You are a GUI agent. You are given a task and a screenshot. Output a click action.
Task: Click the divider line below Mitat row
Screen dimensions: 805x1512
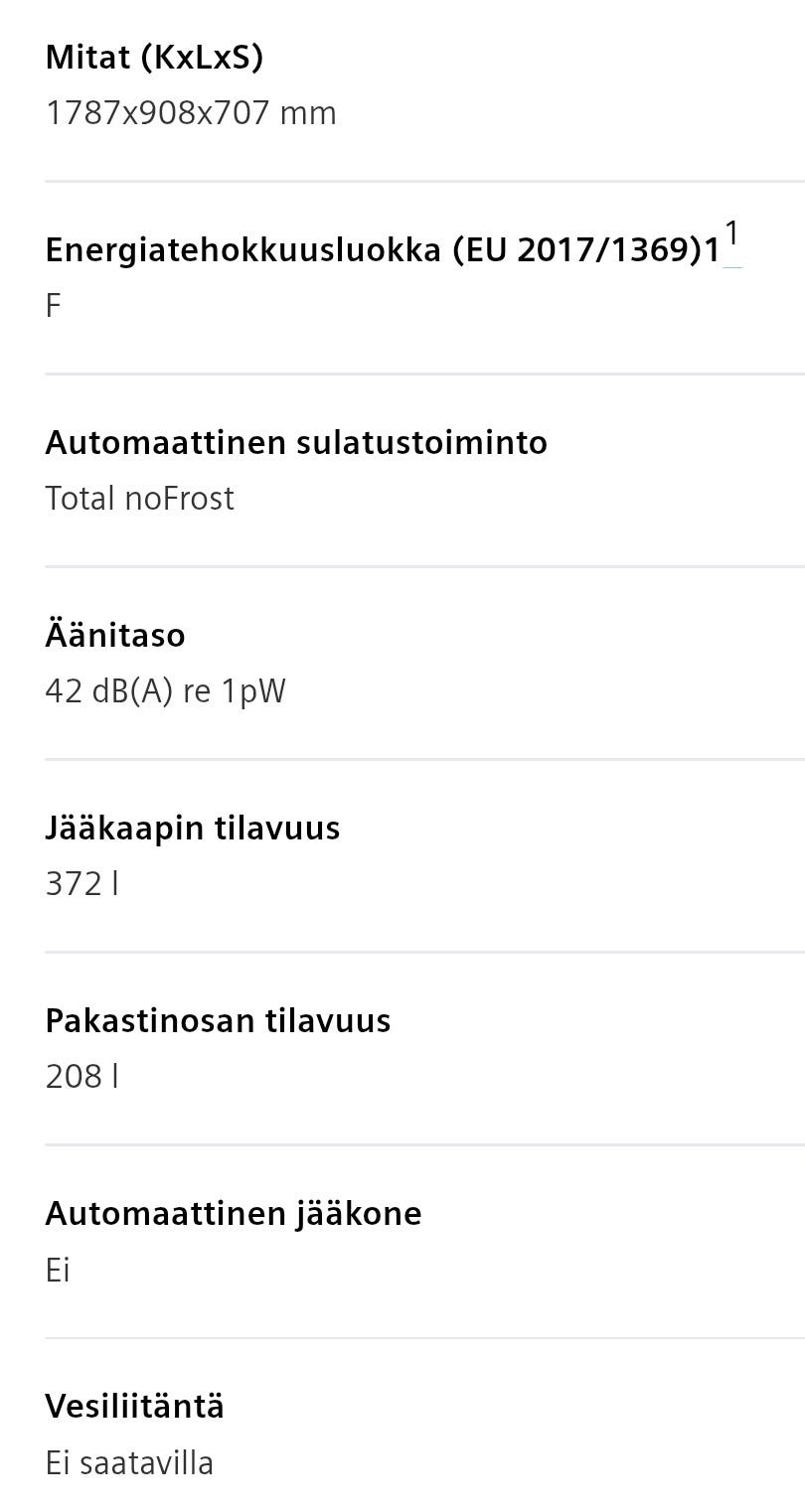[424, 181]
